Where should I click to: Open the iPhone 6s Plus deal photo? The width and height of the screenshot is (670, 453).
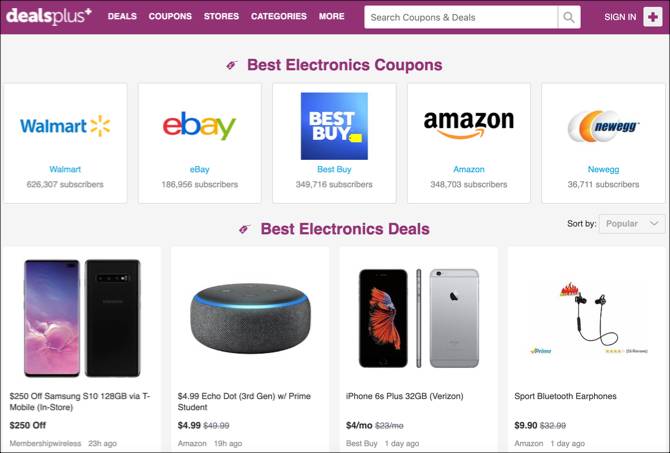point(418,316)
